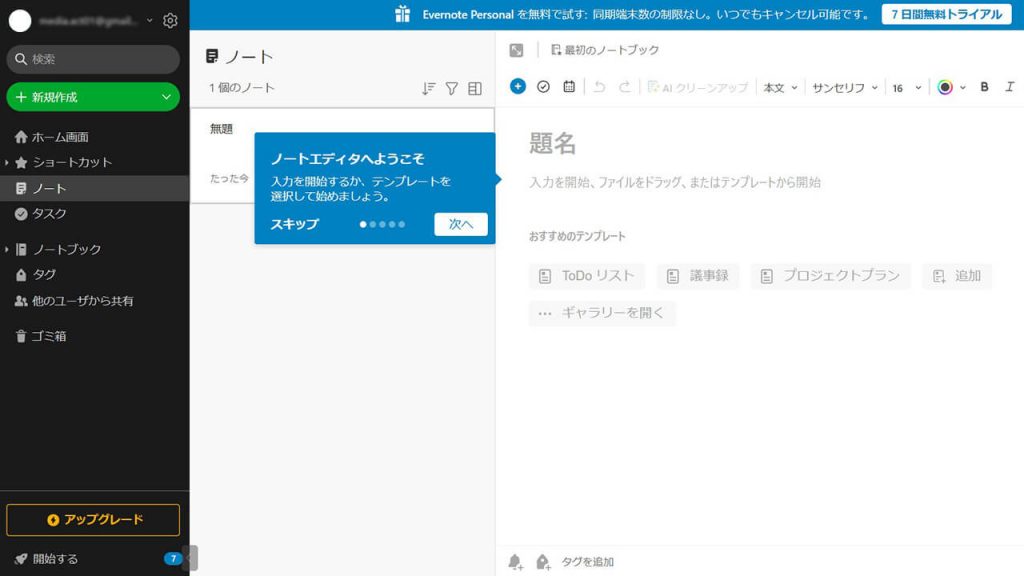Image resolution: width=1024 pixels, height=576 pixels.
Task: Open note list filter funnel icon
Action: (x=451, y=88)
